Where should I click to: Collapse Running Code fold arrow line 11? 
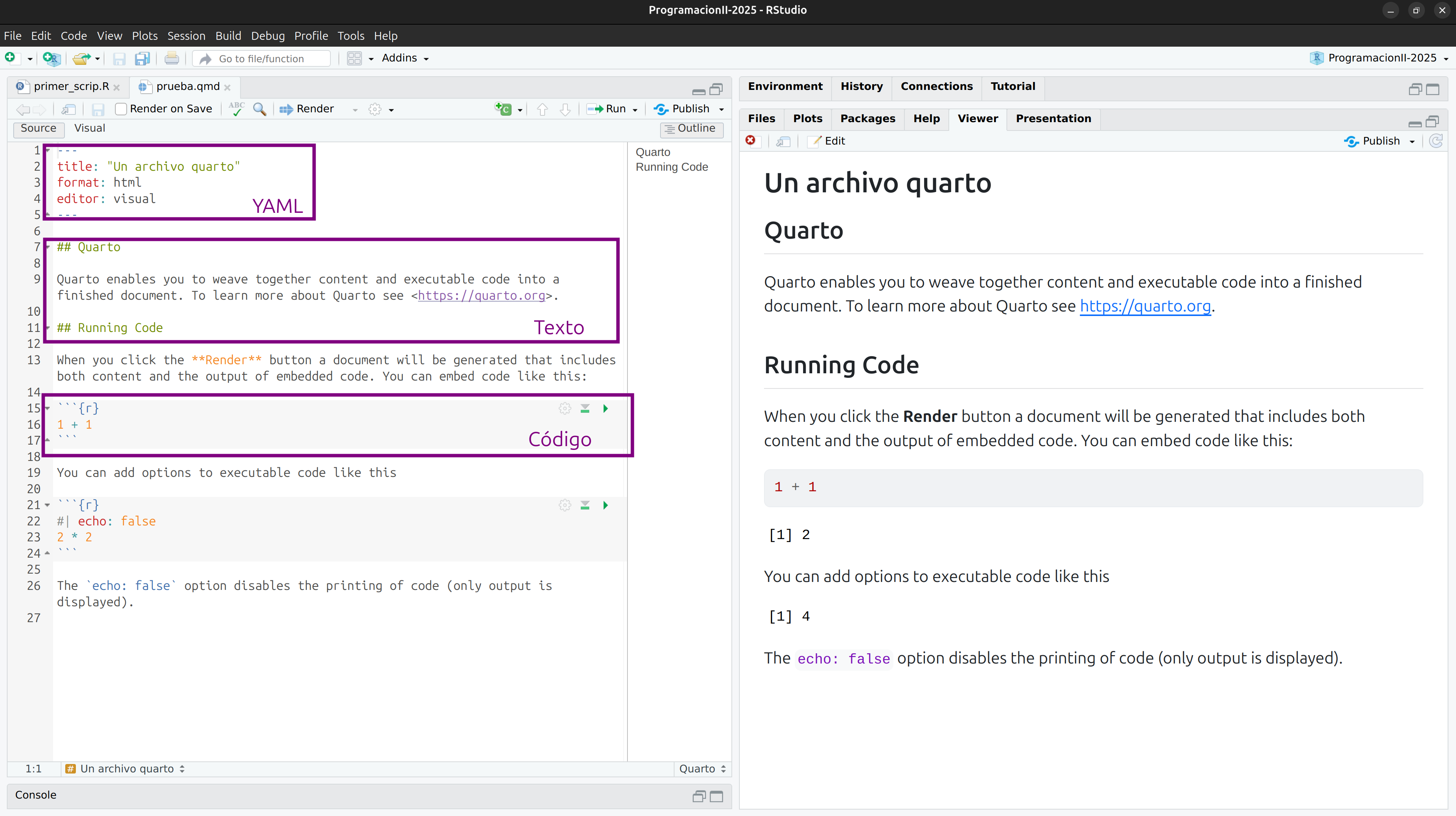point(47,328)
